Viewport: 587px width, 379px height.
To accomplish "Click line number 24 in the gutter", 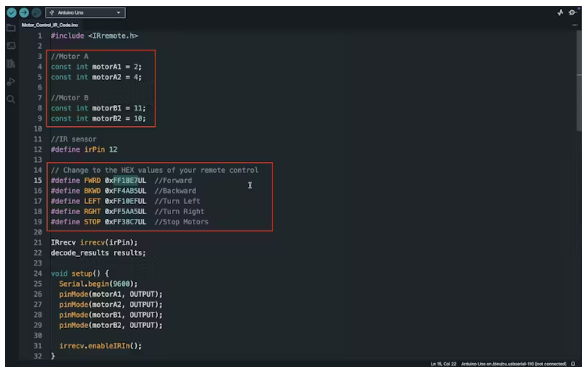I will [38, 273].
